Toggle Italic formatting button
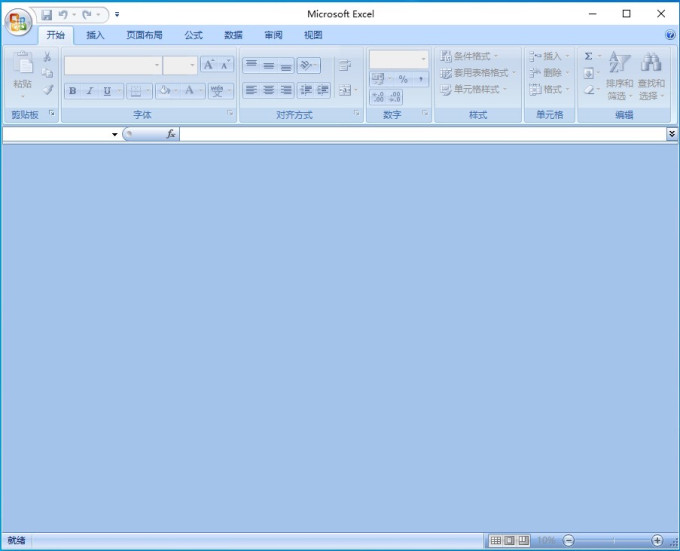Screen dimensions: 680x551 [x=90, y=91]
